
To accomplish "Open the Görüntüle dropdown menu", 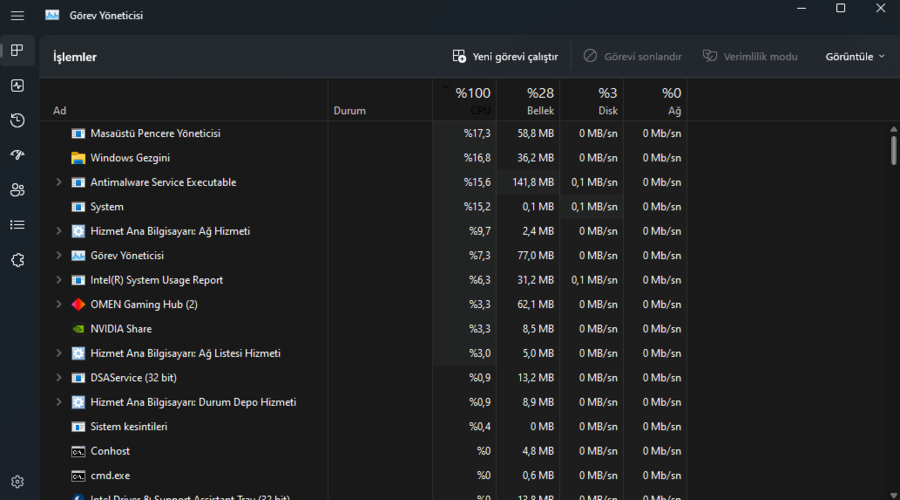I will pyautogui.click(x=855, y=57).
